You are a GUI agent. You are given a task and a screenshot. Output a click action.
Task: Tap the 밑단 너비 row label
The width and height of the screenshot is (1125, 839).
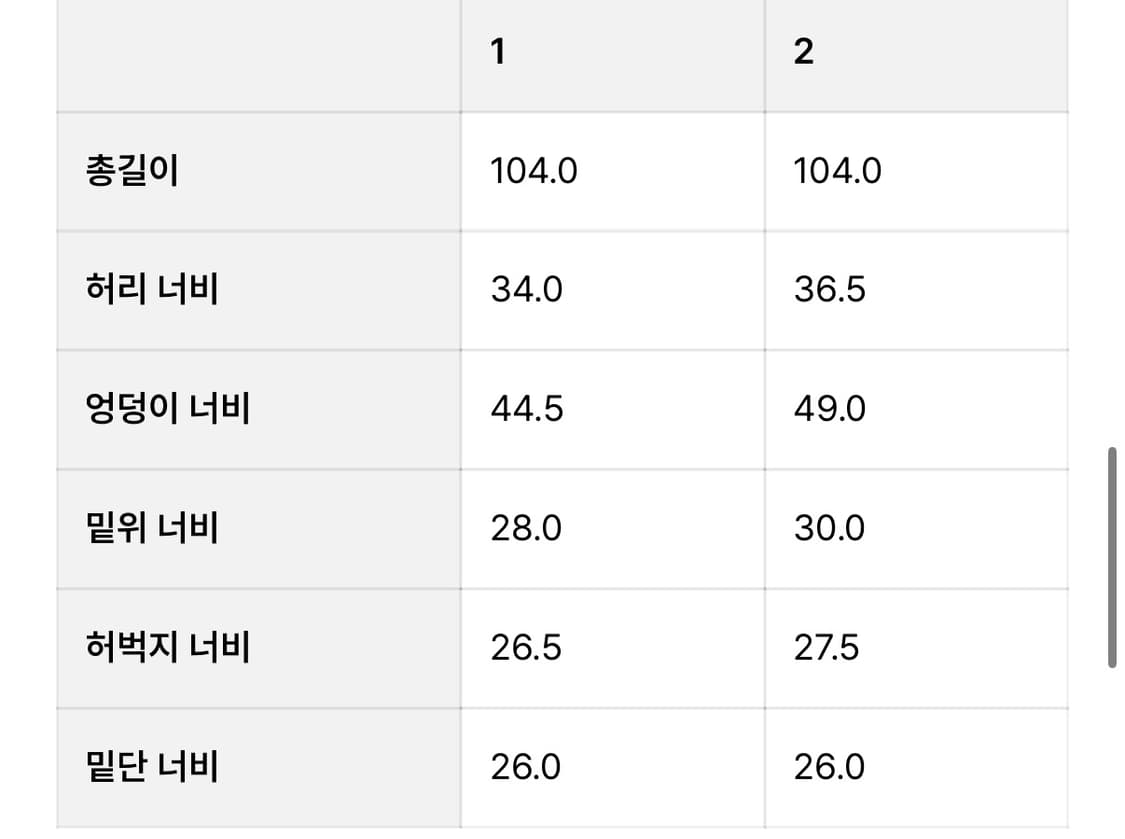[x=152, y=767]
